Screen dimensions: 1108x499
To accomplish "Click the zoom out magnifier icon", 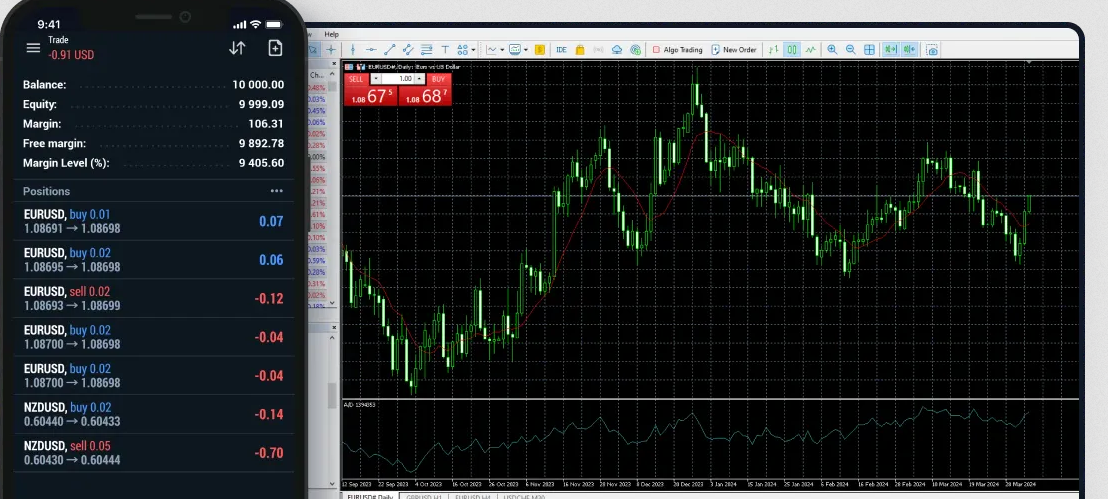I will pyautogui.click(x=850, y=49).
